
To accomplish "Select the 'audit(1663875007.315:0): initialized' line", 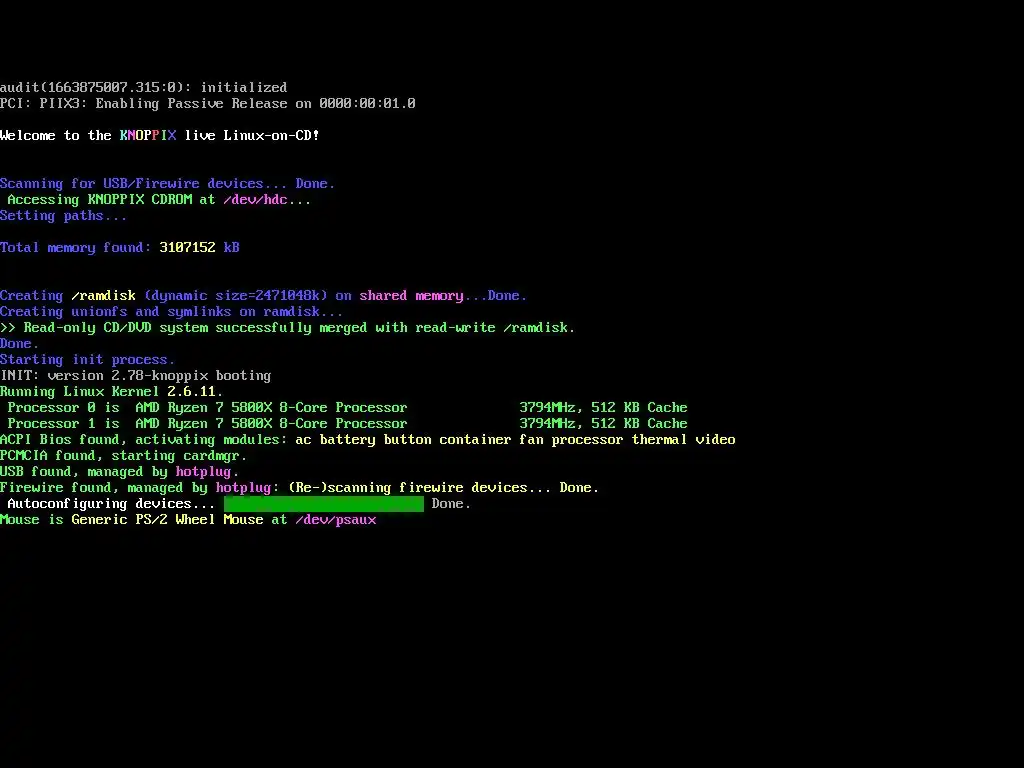I will pyautogui.click(x=144, y=88).
